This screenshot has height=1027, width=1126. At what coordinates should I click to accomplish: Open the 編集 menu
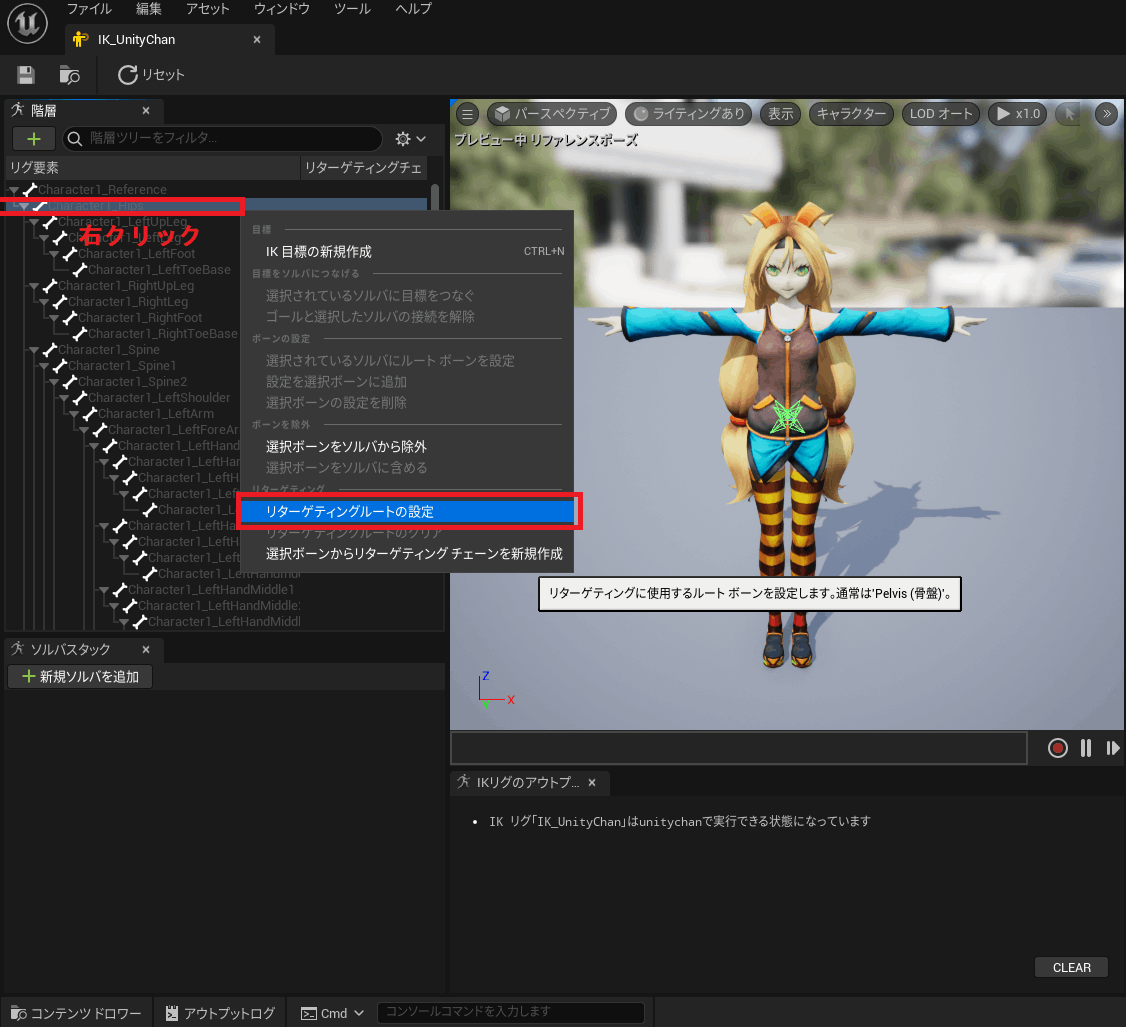[149, 9]
